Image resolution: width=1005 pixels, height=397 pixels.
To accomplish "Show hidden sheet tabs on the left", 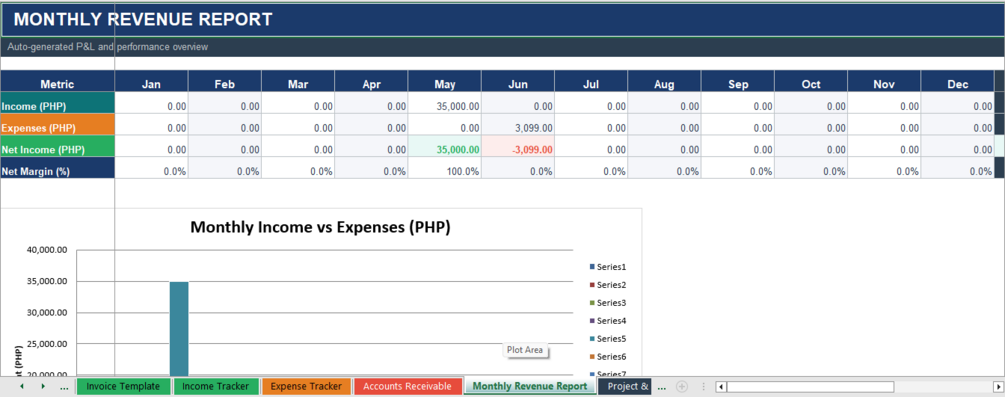I will pyautogui.click(x=63, y=387).
